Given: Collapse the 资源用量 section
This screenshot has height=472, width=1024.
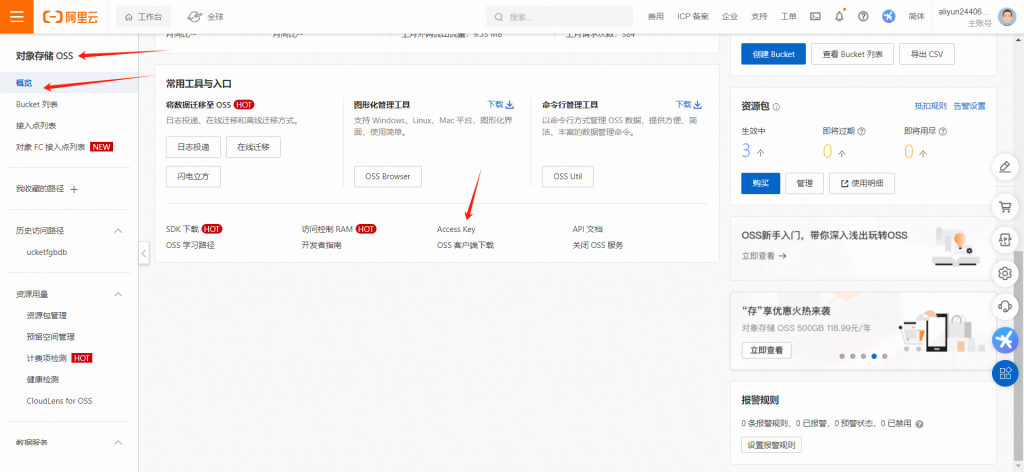Looking at the screenshot, I should tap(118, 294).
